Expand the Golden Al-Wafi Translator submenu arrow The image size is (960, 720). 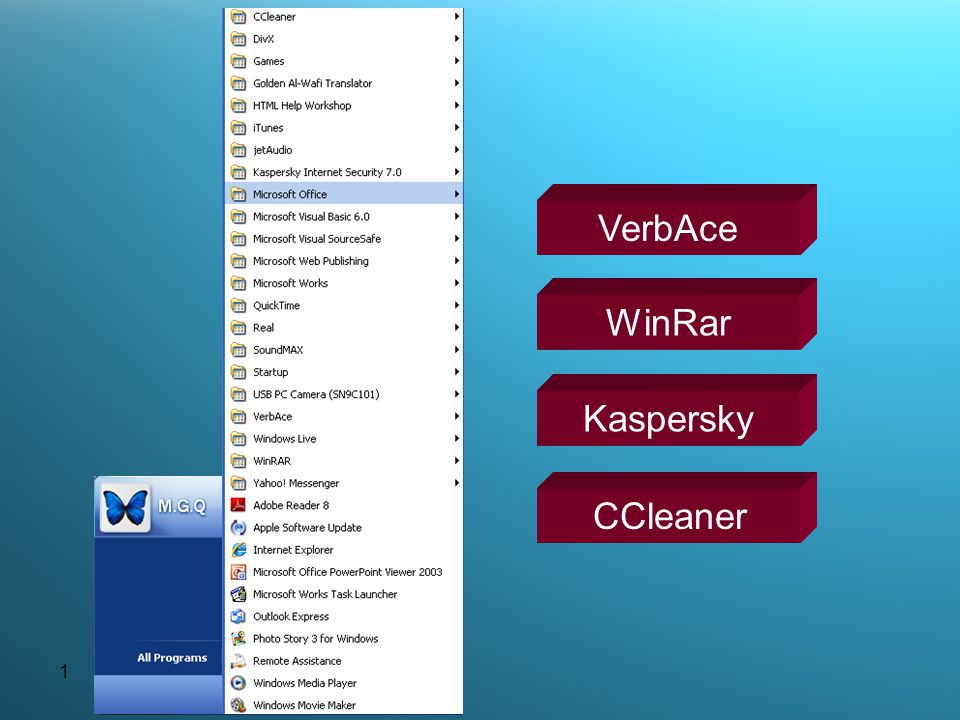coord(457,83)
